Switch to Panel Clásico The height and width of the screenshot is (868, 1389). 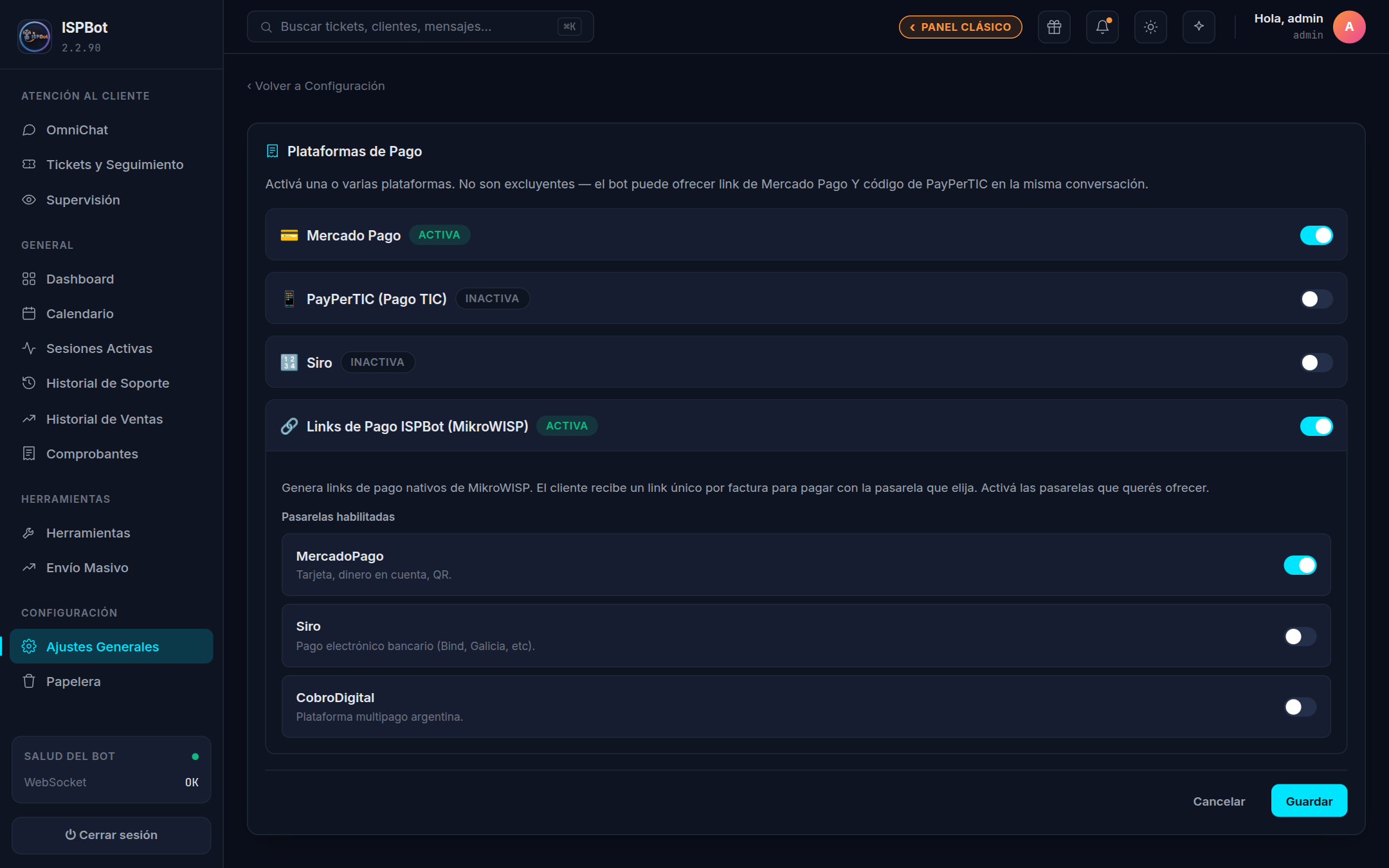point(961,27)
